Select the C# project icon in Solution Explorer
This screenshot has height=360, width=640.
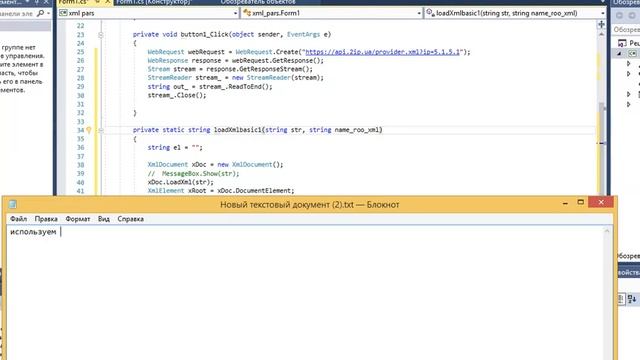coord(632,53)
